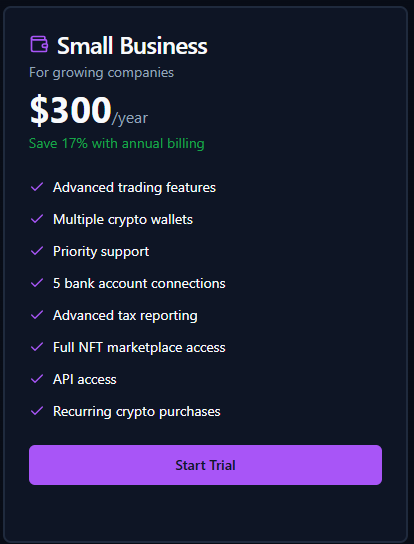Image resolution: width=414 pixels, height=544 pixels.
Task: Click checkmark beside Advanced trading features
Action: coord(37,187)
